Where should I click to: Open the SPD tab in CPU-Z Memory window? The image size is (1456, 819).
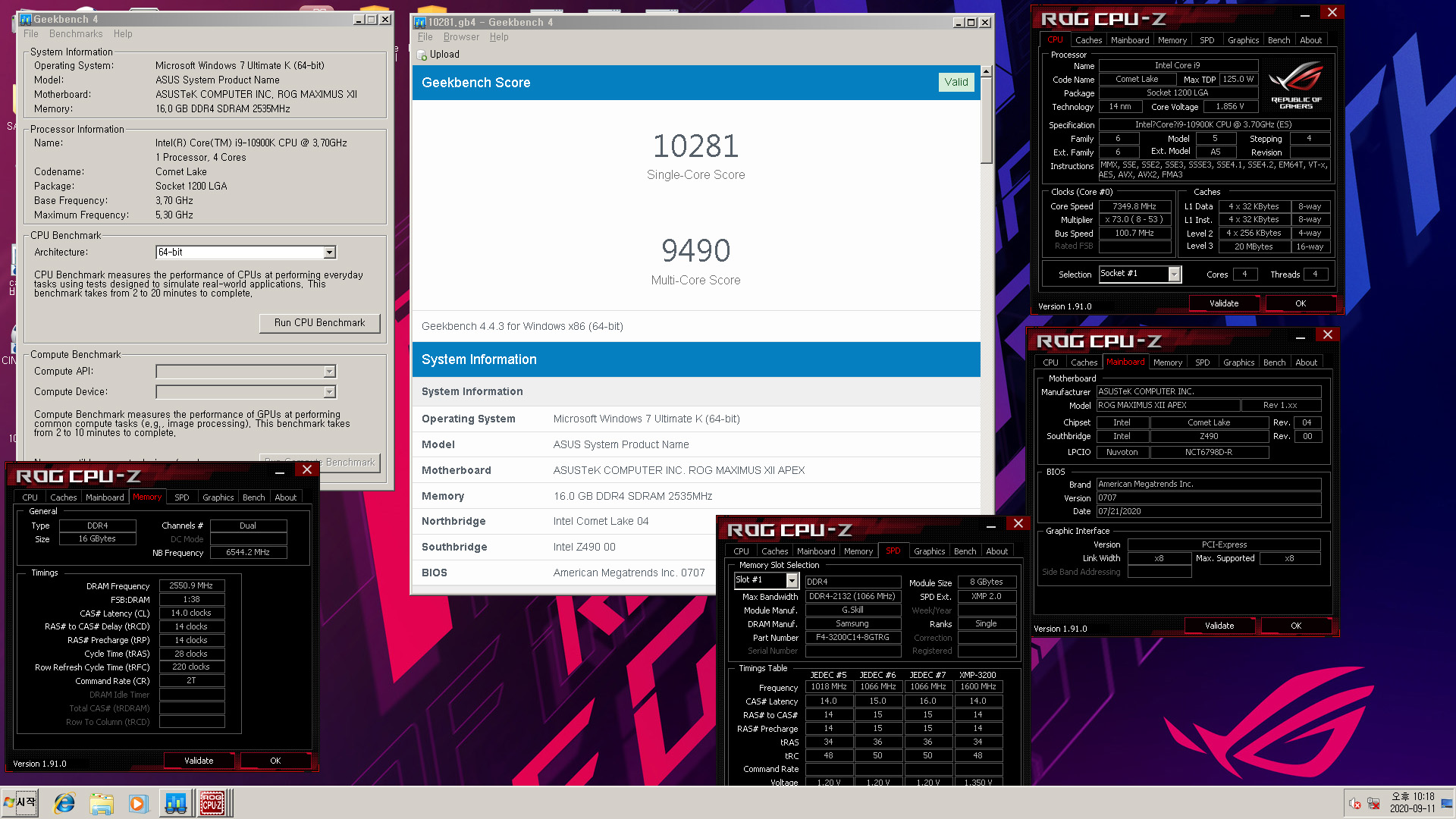pos(181,497)
